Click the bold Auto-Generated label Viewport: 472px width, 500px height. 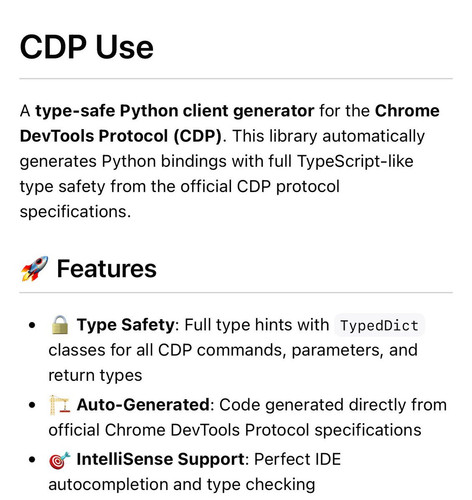click(143, 405)
